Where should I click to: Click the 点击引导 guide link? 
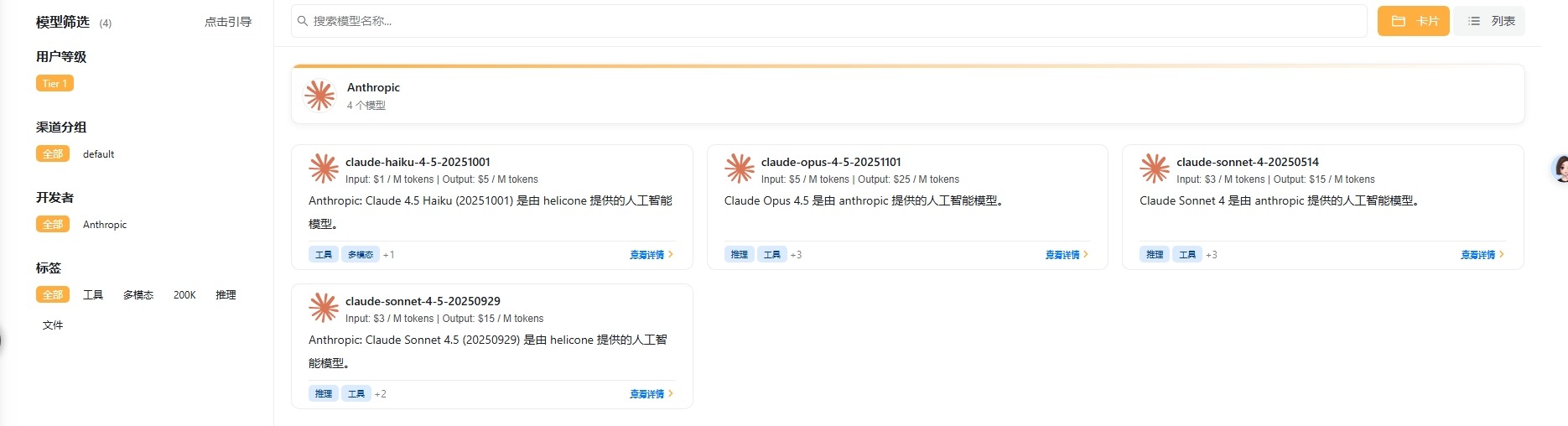(228, 22)
